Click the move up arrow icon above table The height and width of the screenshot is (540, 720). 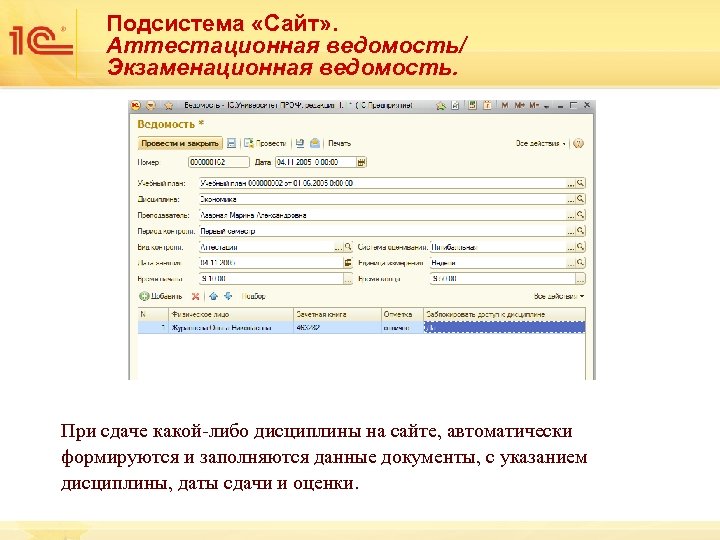[x=213, y=296]
